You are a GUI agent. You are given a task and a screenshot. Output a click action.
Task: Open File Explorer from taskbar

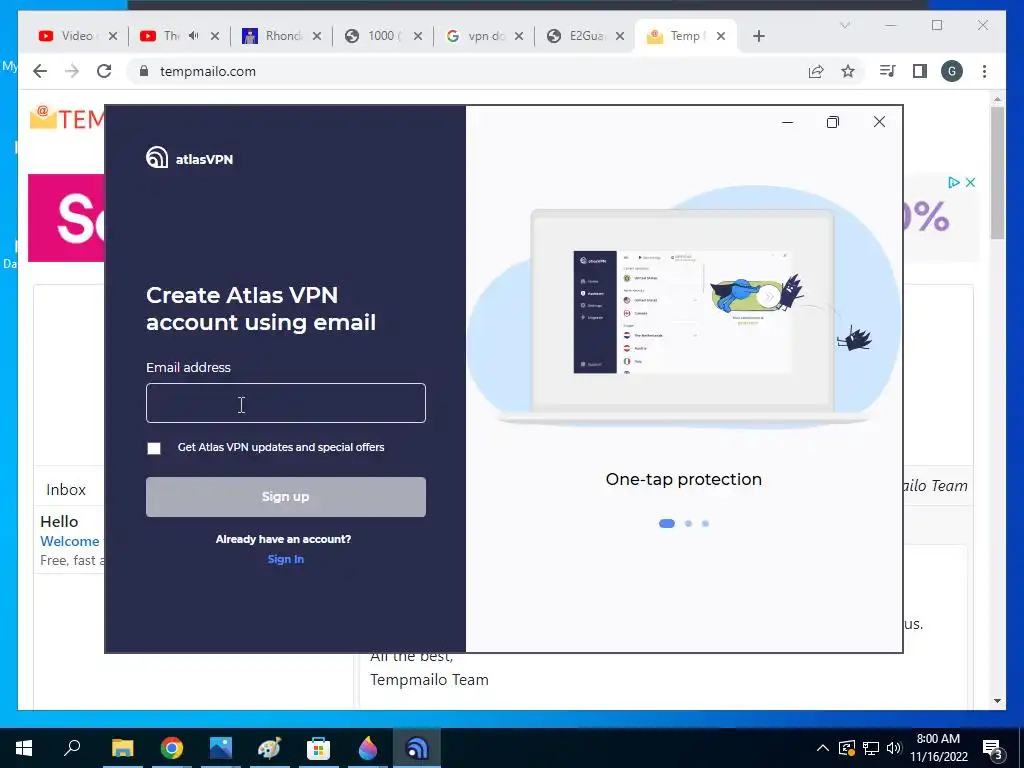click(122, 748)
